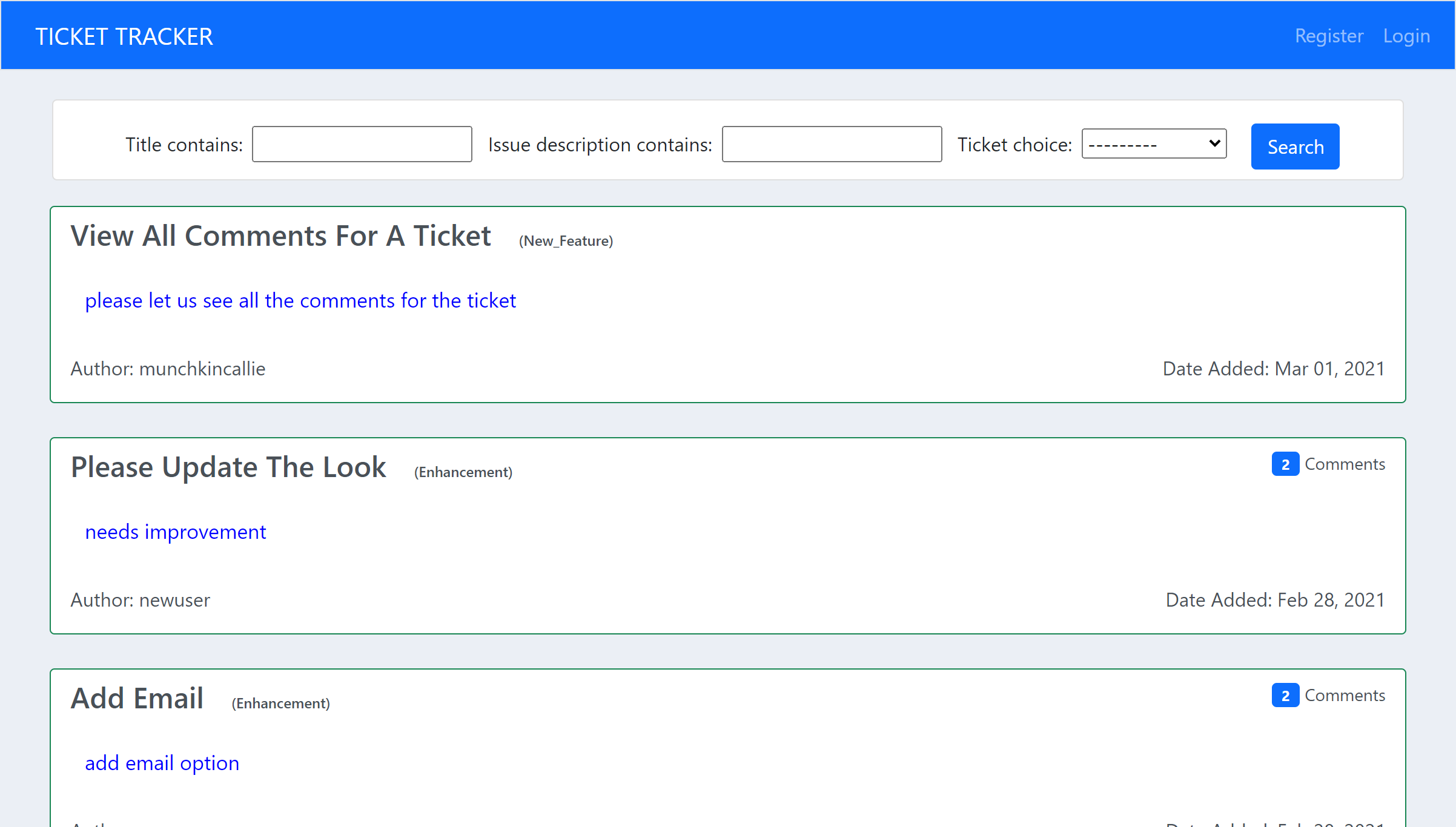Select Register from navigation menu
The width and height of the screenshot is (1456, 827).
tap(1327, 35)
